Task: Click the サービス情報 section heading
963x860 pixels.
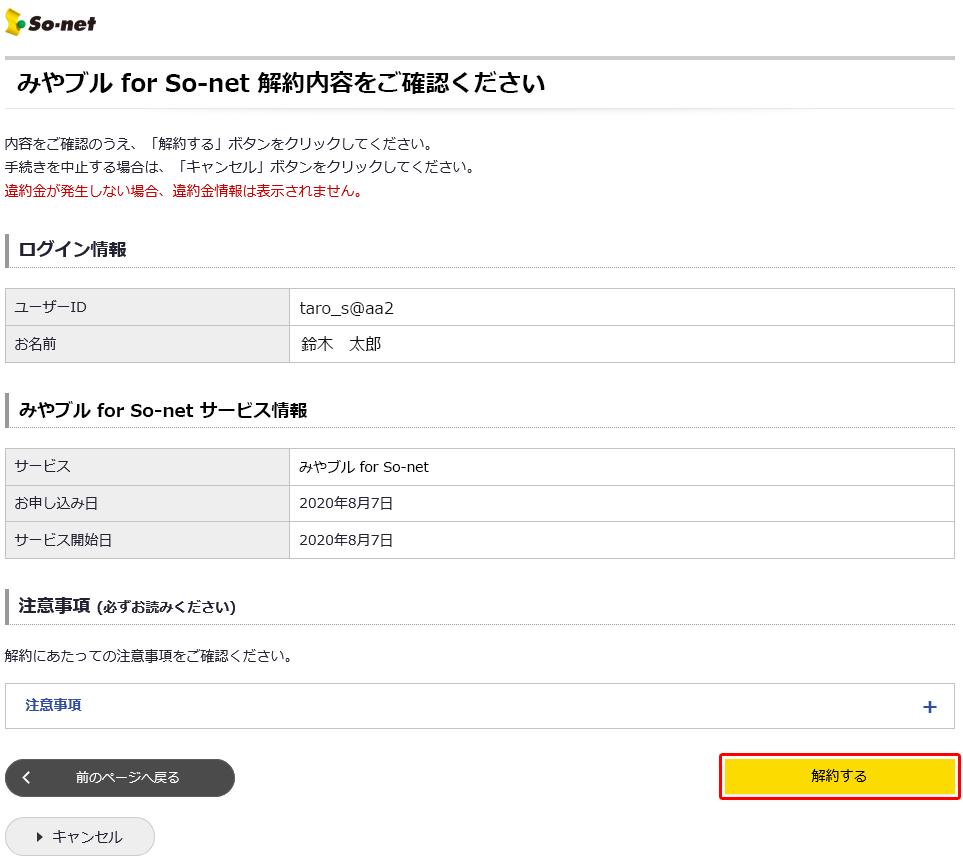Action: click(162, 411)
